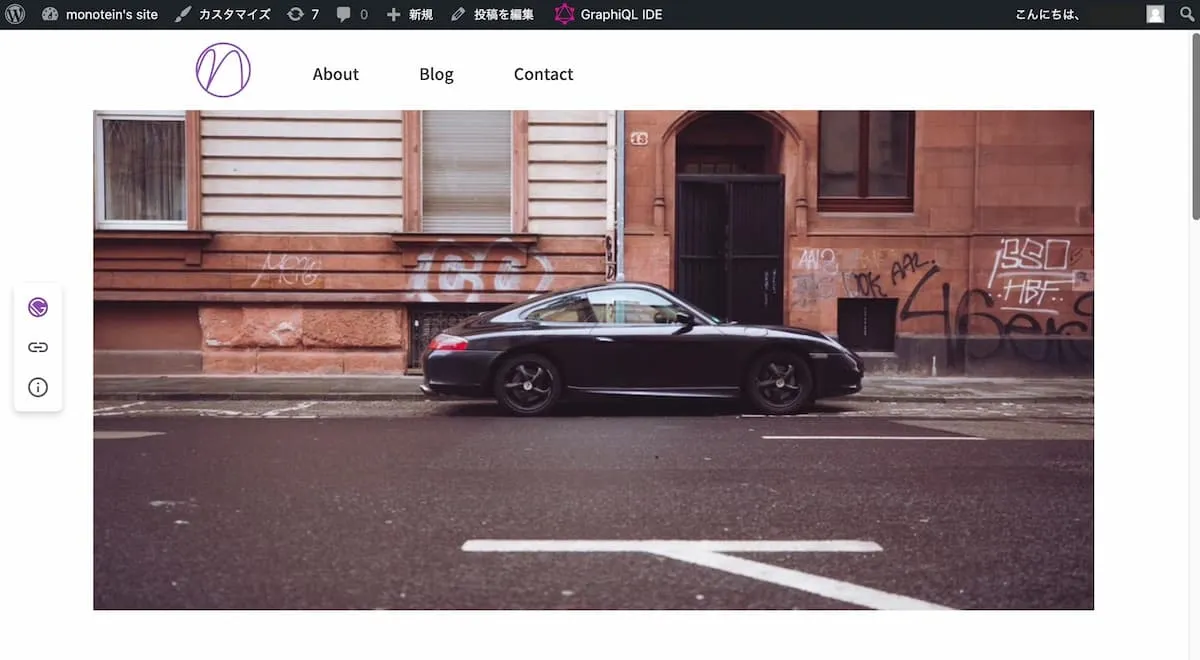Click the 新規 add new item
Image resolution: width=1200 pixels, height=660 pixels.
coord(409,14)
